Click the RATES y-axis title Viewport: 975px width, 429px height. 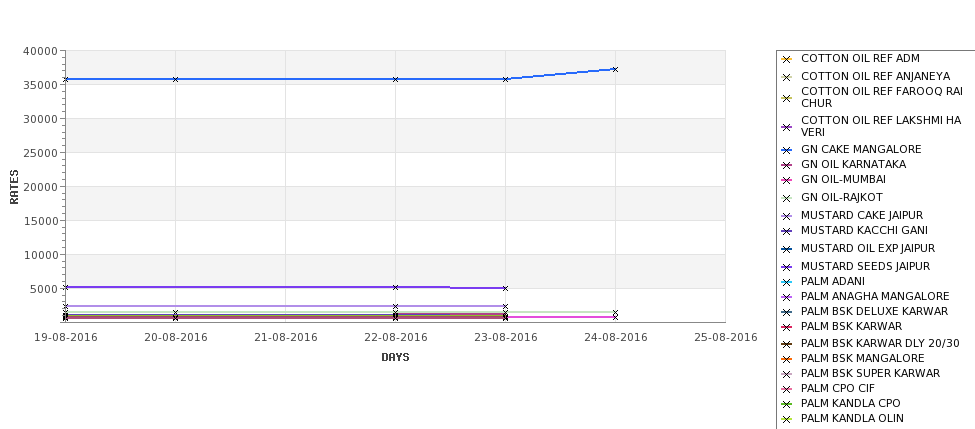pyautogui.click(x=14, y=187)
